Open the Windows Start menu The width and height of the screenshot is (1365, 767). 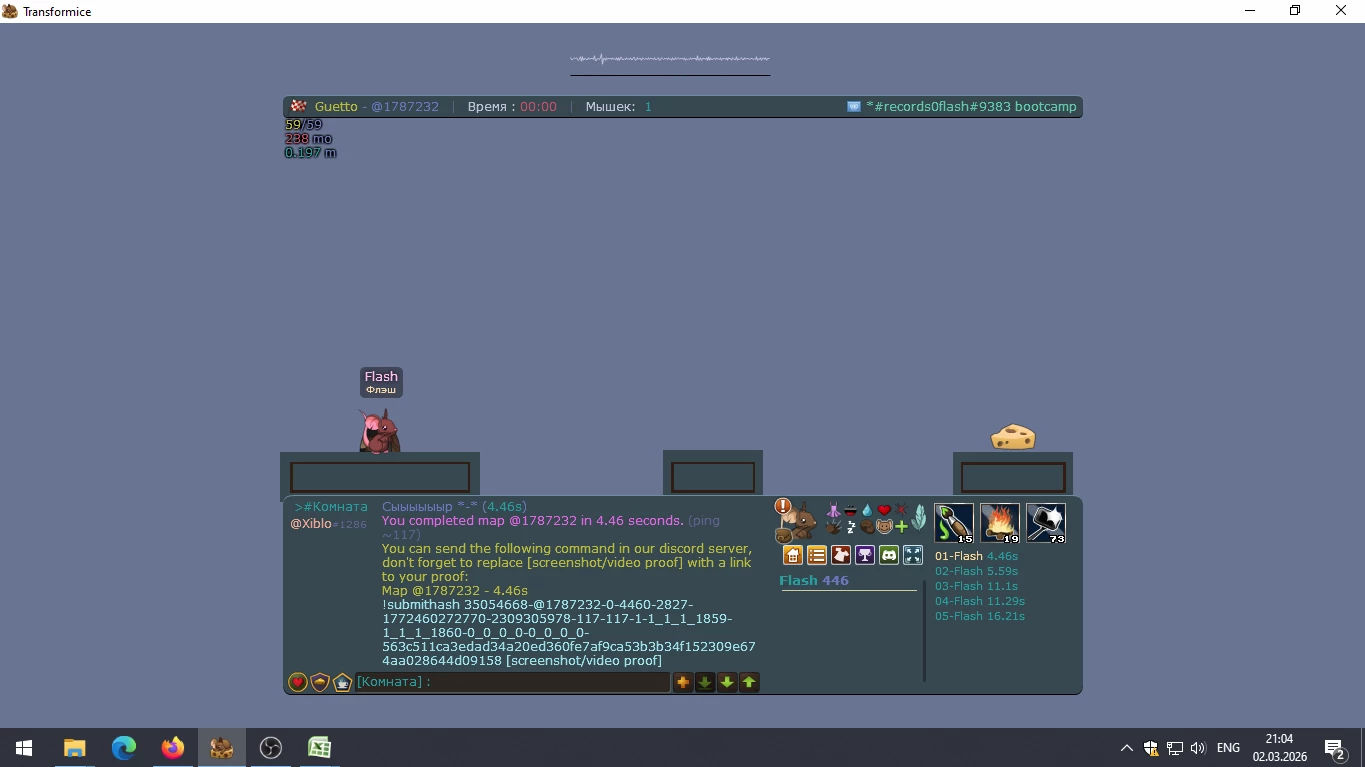pos(24,747)
